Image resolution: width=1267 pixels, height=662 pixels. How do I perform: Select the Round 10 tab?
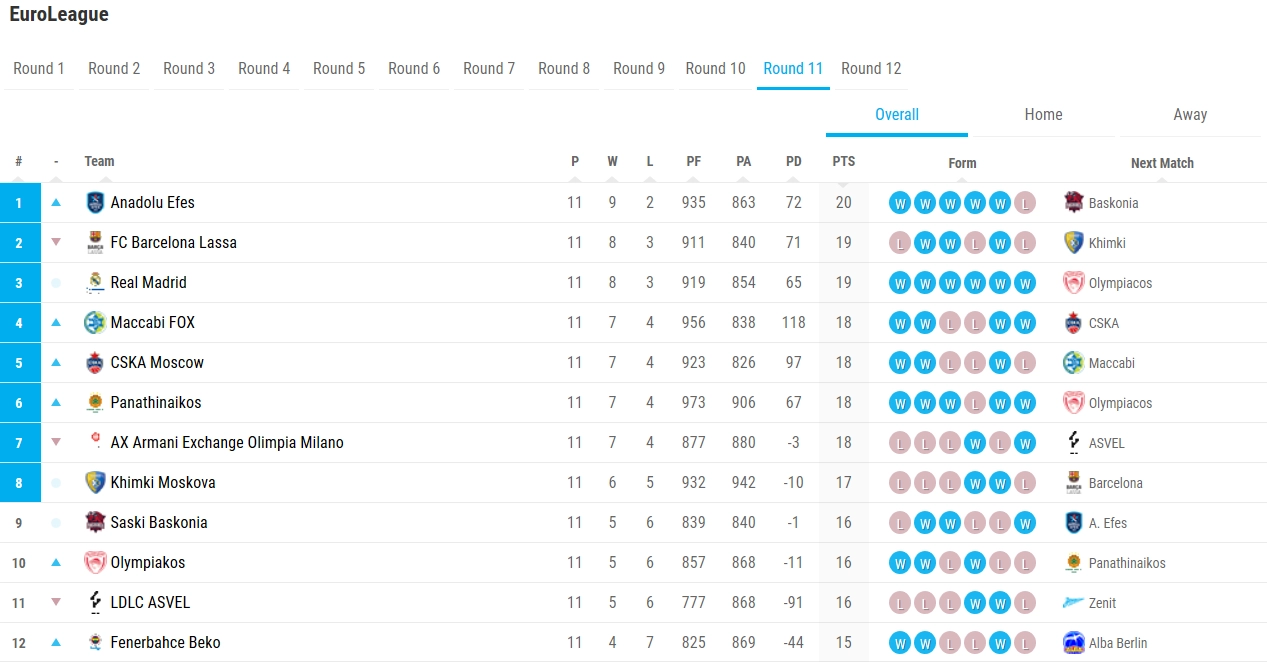[x=716, y=68]
